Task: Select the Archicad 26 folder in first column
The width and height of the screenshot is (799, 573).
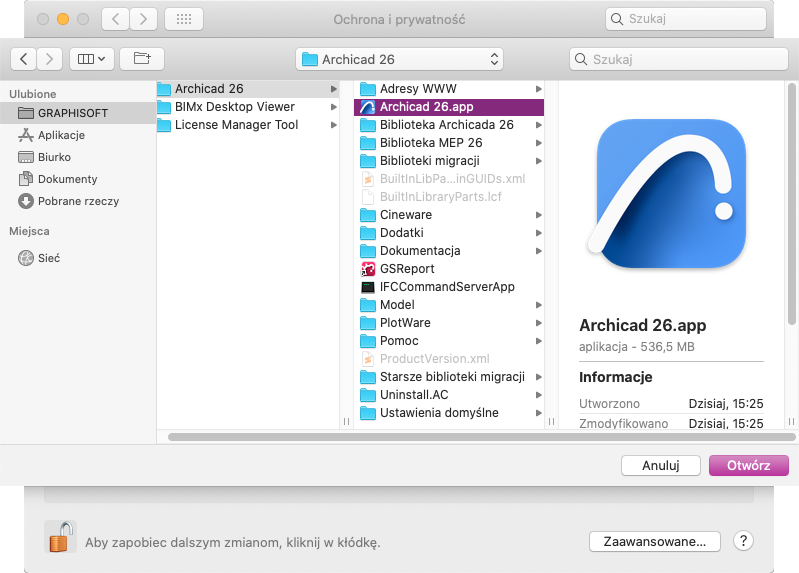Action: tap(248, 89)
